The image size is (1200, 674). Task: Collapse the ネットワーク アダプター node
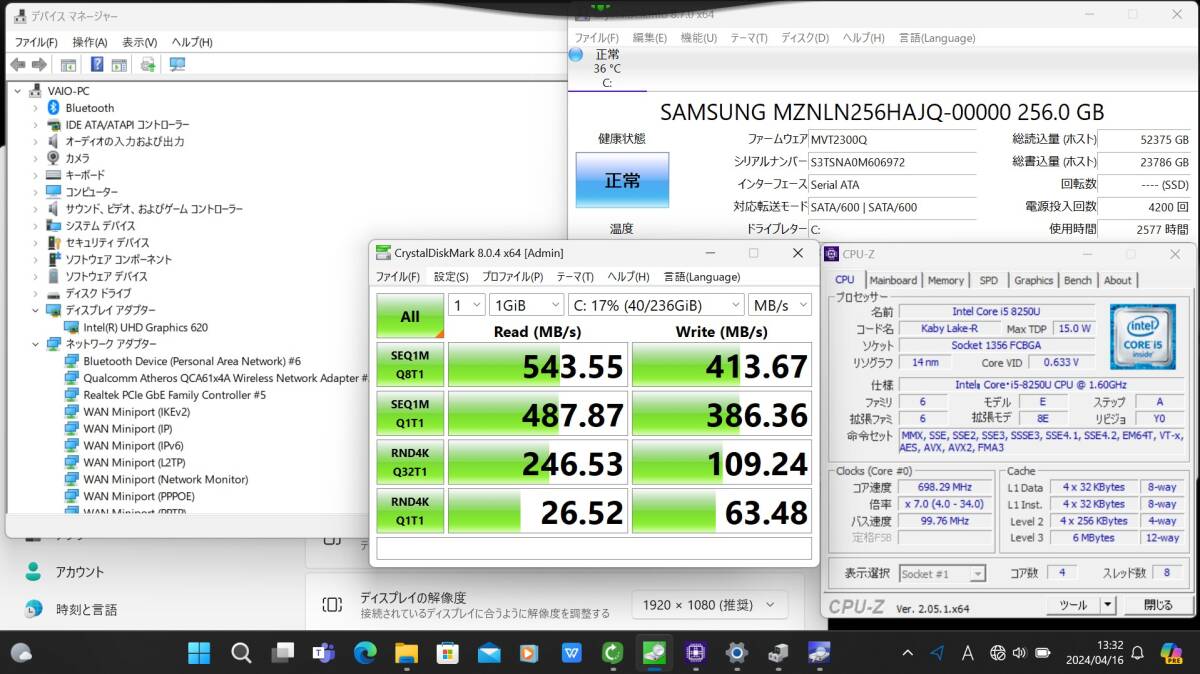[x=36, y=344]
